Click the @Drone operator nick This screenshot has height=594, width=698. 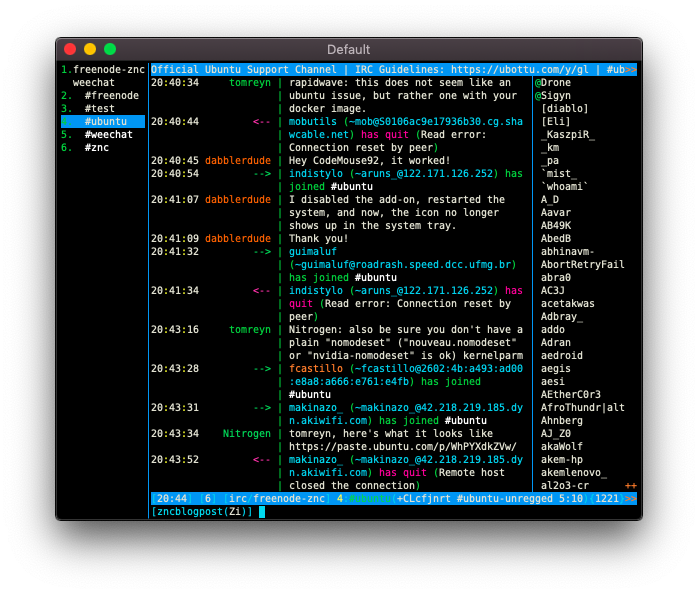pos(553,82)
